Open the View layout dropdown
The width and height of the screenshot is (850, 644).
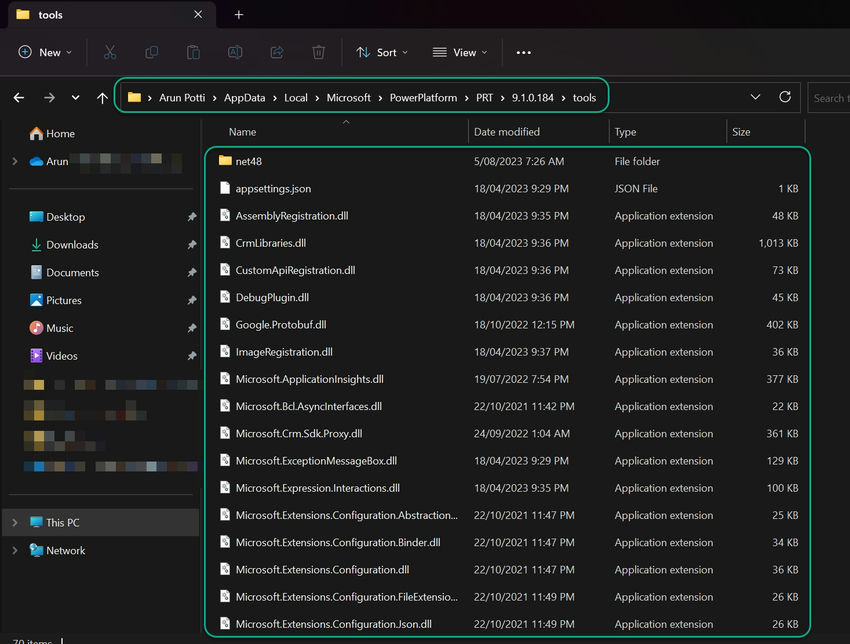pos(460,52)
